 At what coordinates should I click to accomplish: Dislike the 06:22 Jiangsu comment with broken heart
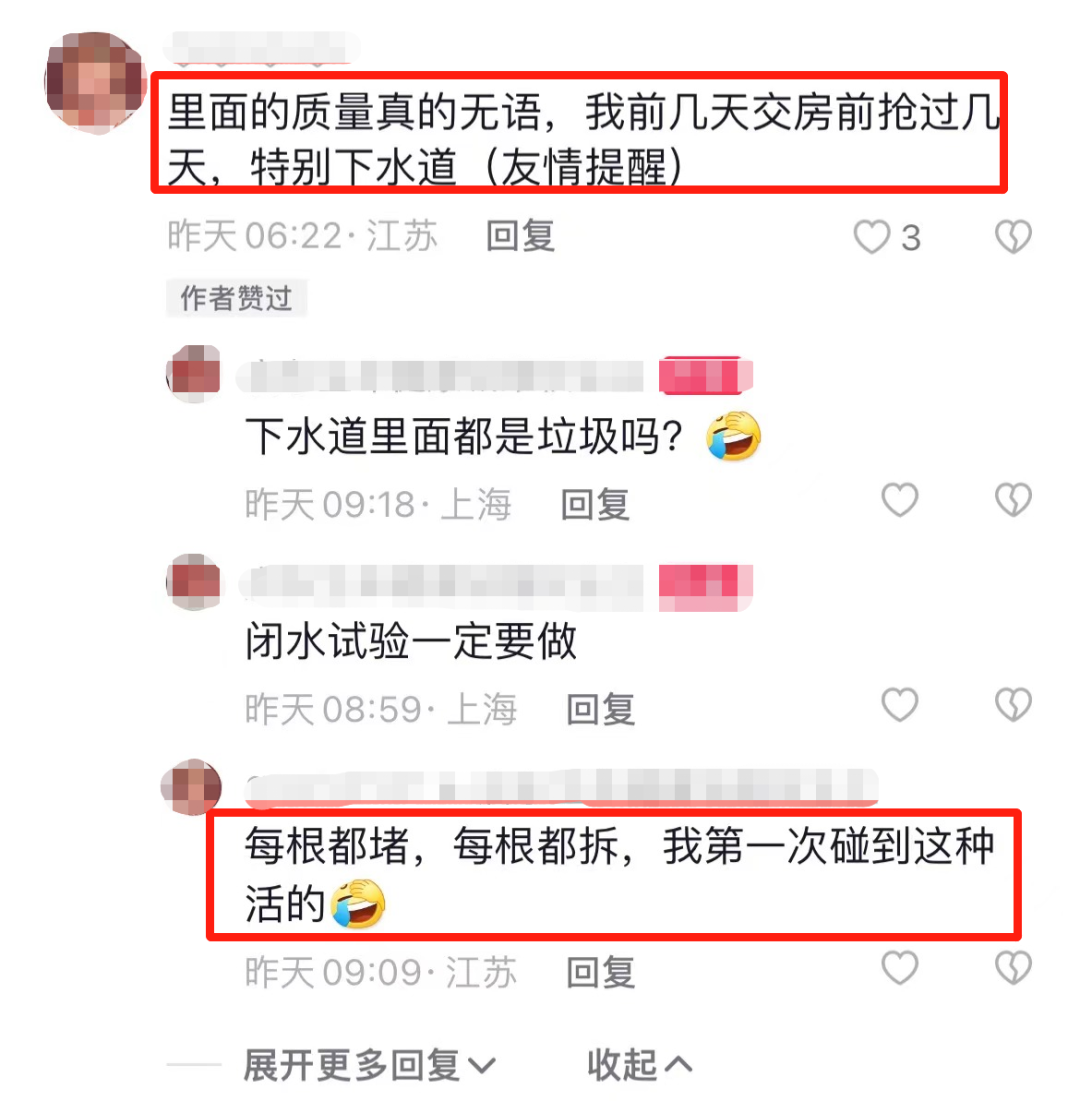pos(1013,237)
